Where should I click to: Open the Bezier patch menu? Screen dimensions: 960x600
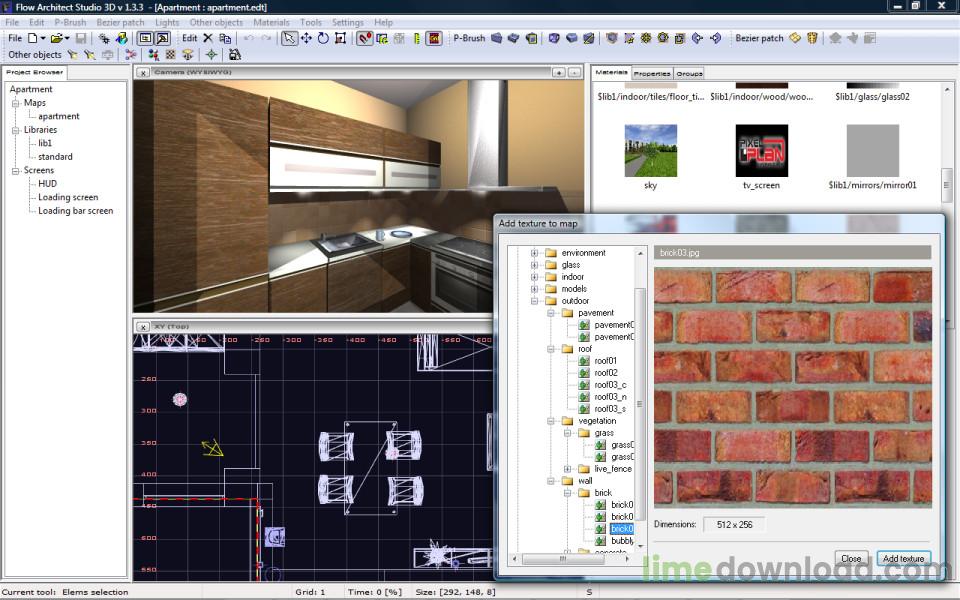121,22
